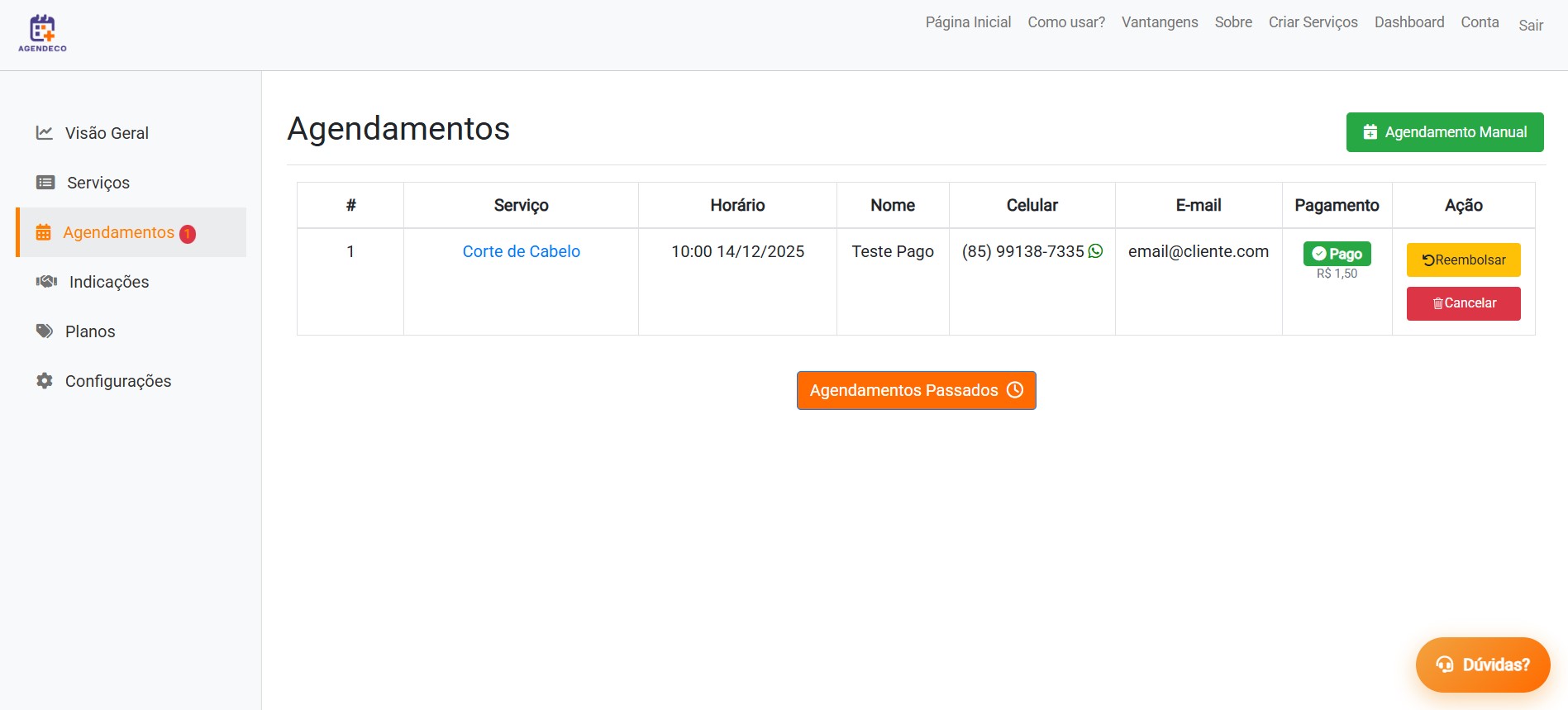Click the chart icon for Visão Geral
1568x710 pixels.
[x=45, y=133]
